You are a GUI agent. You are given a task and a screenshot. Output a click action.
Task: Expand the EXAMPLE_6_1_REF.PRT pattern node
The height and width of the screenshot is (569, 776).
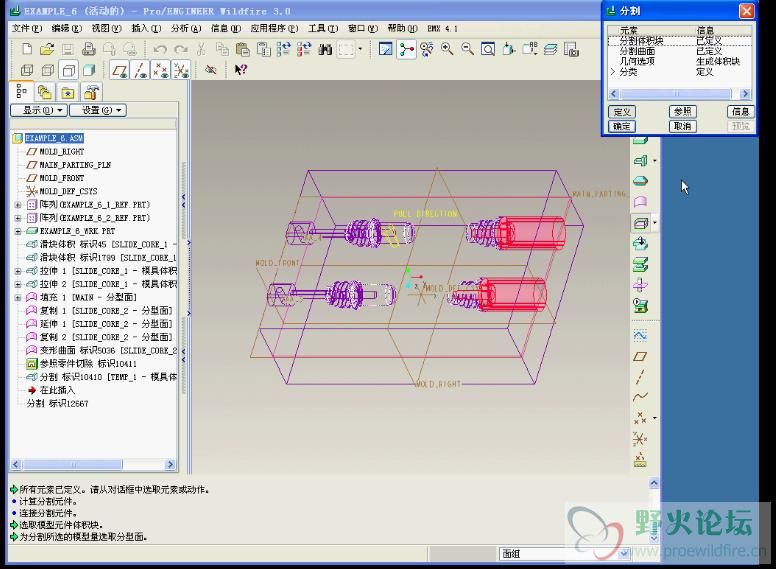18,204
